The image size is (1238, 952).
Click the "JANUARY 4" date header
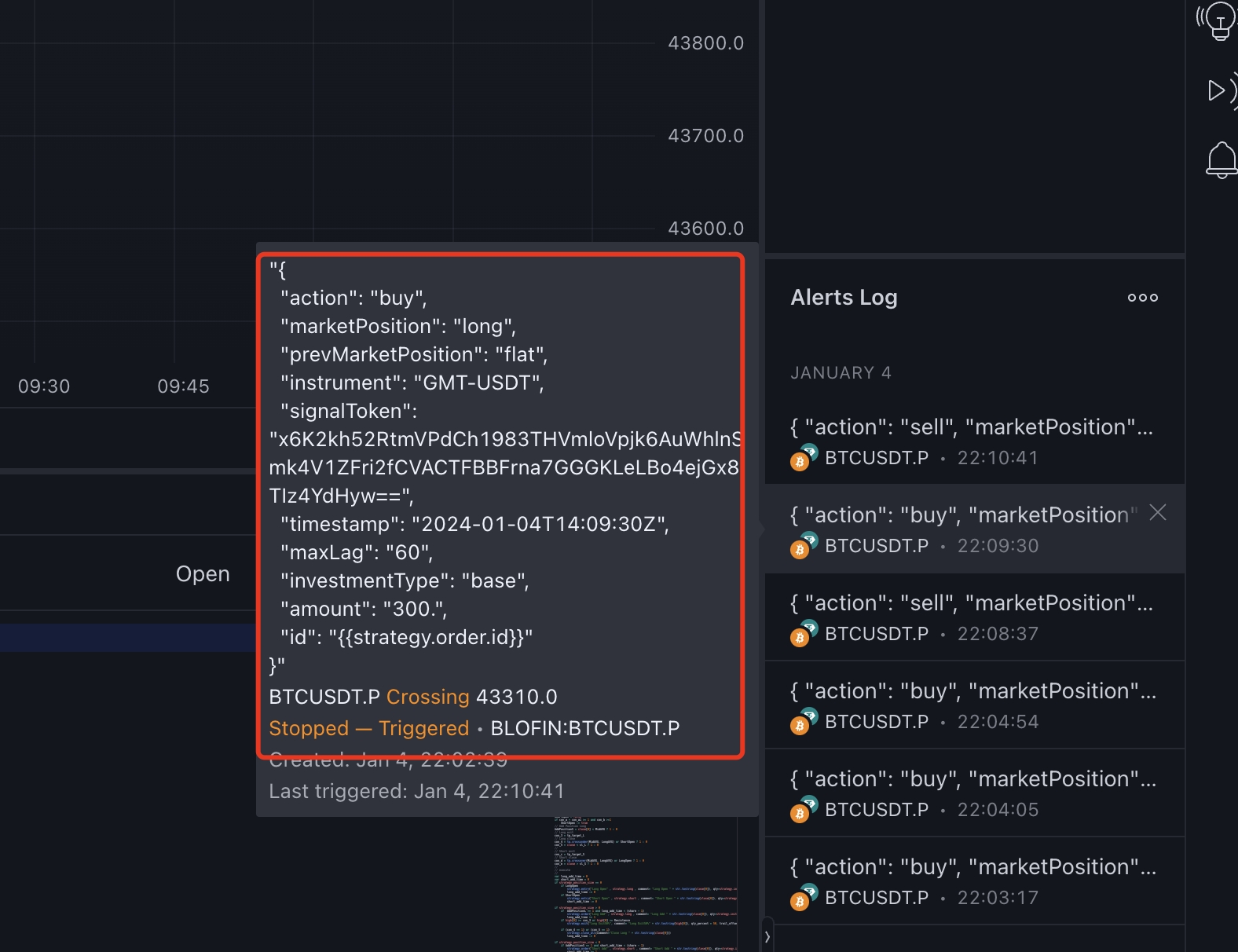[x=841, y=373]
